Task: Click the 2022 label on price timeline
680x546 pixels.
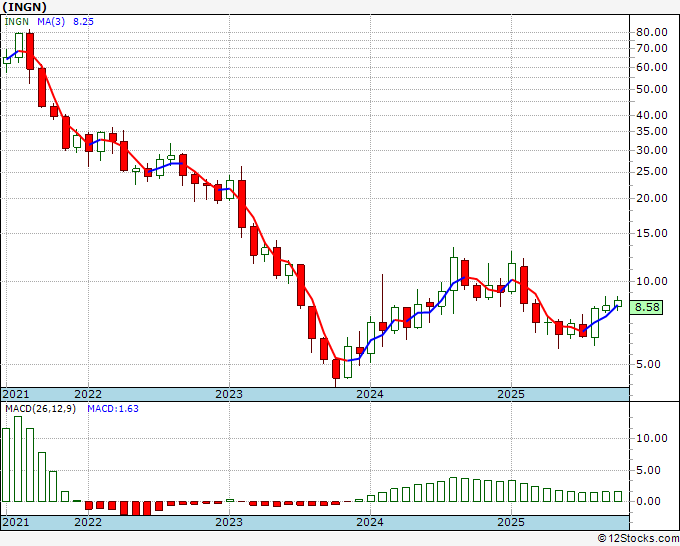Action: [88, 394]
